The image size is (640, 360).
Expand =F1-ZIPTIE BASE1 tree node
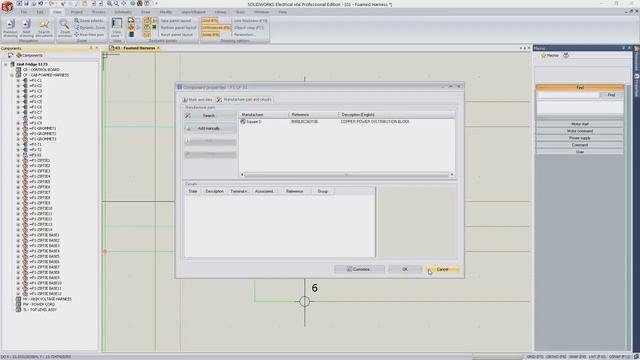pos(18,235)
